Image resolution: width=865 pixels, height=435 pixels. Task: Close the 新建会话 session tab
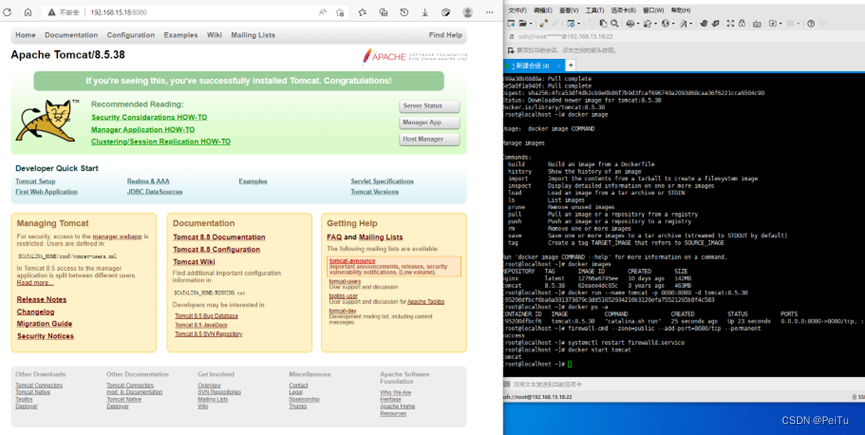coord(558,66)
